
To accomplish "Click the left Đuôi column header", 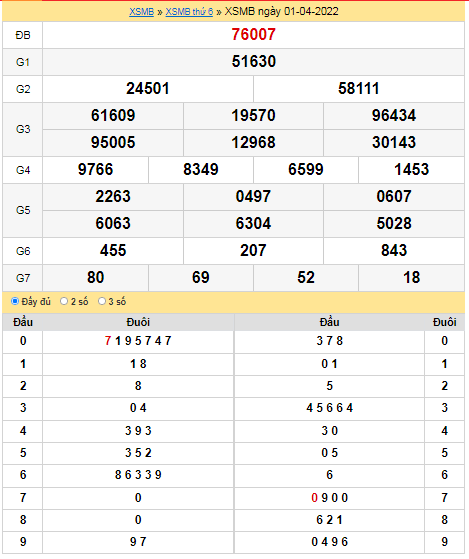I will 138,322.
